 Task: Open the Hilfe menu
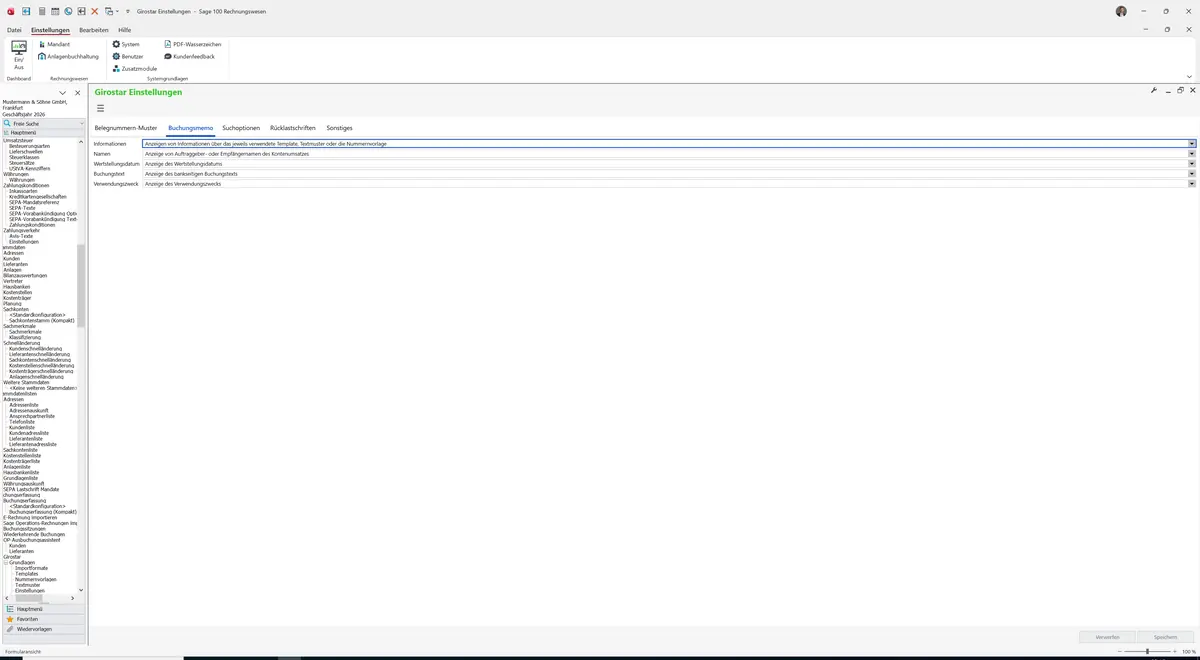tap(125, 30)
